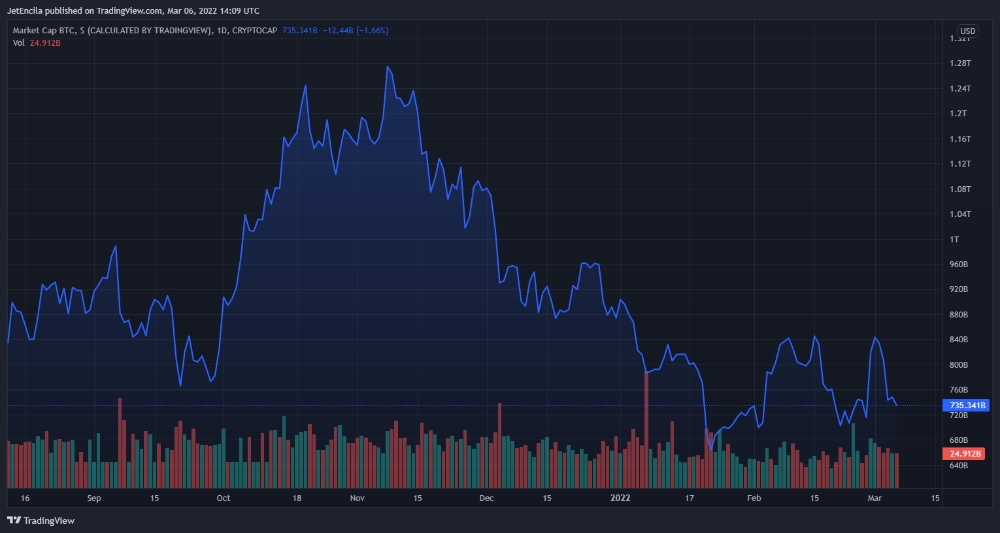Click the red '24.912B' value beside Vol
Image resolution: width=1000 pixels, height=533 pixels.
point(45,43)
